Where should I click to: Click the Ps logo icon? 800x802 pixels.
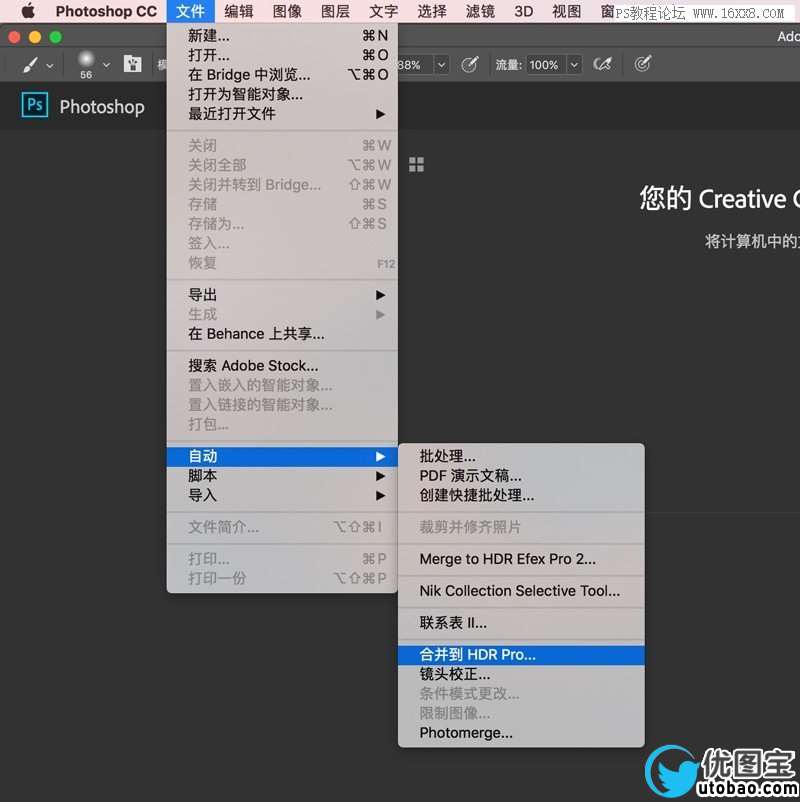(35, 105)
